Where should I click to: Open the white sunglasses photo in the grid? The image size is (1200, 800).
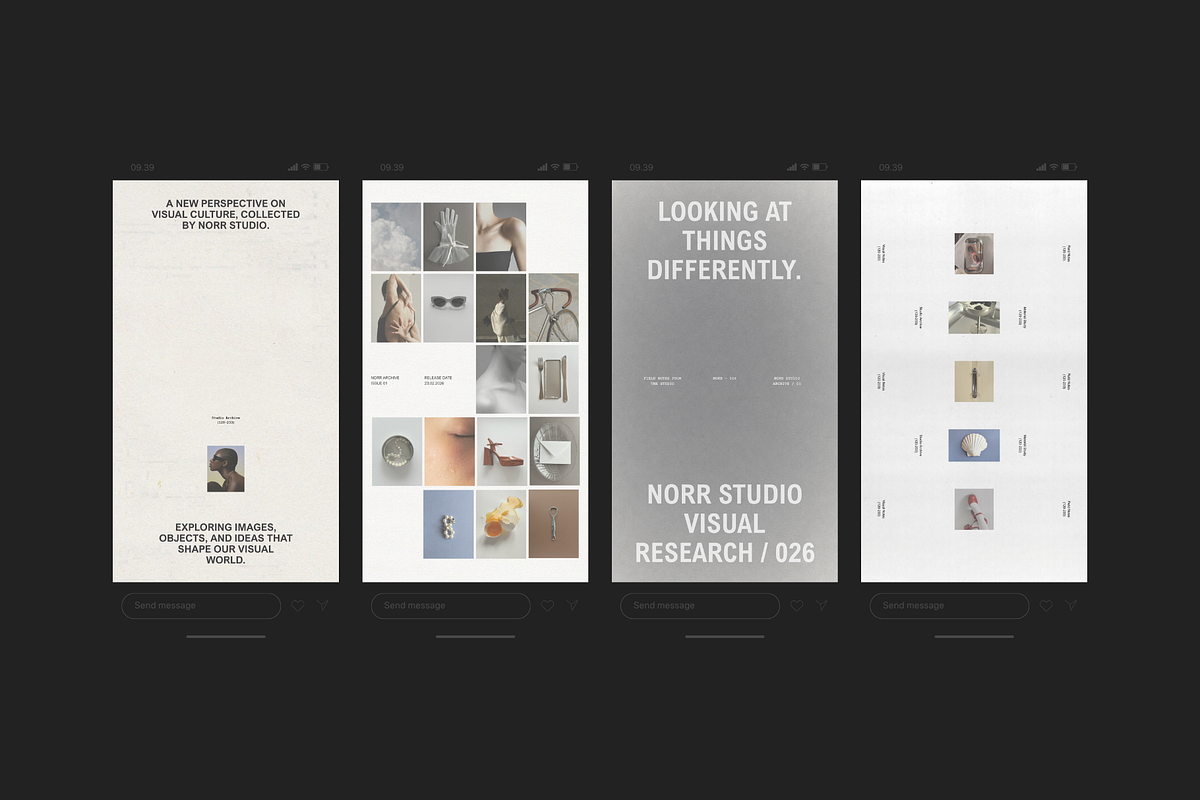coord(448,308)
